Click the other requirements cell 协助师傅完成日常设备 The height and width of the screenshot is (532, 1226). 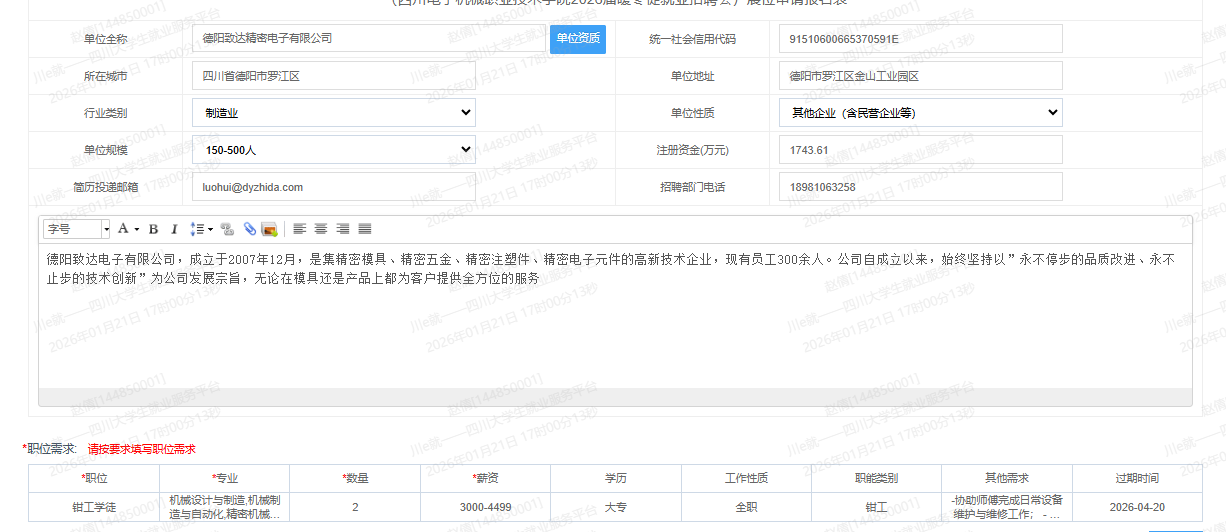pyautogui.click(x=1007, y=507)
